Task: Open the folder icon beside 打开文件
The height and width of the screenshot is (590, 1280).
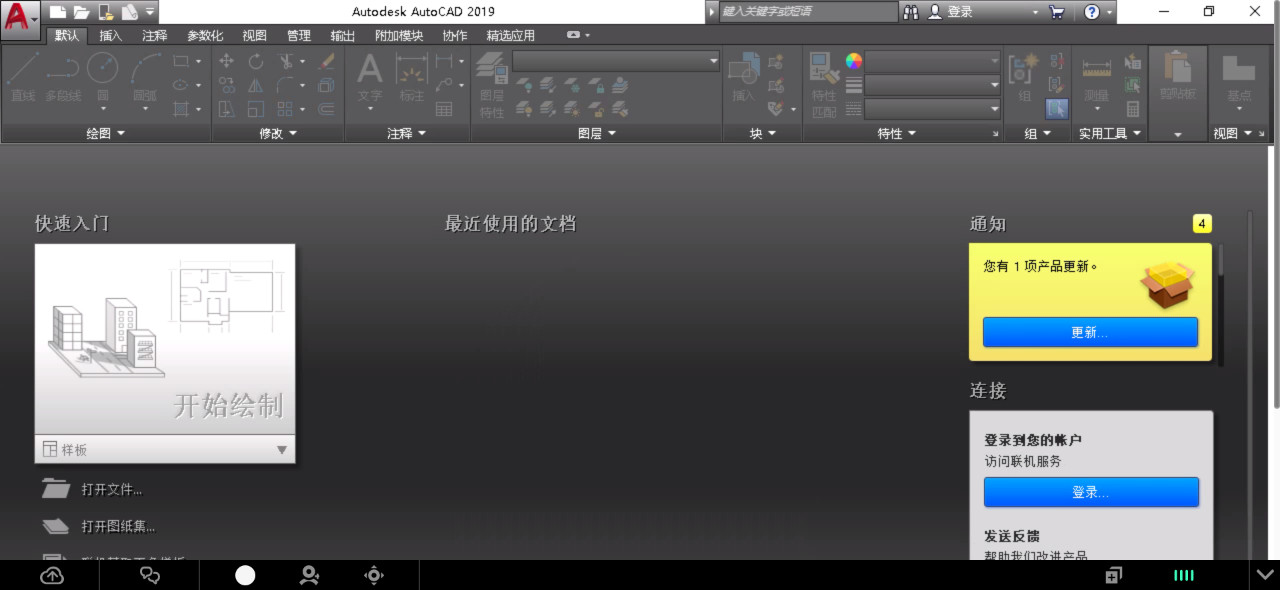Action: [x=55, y=489]
